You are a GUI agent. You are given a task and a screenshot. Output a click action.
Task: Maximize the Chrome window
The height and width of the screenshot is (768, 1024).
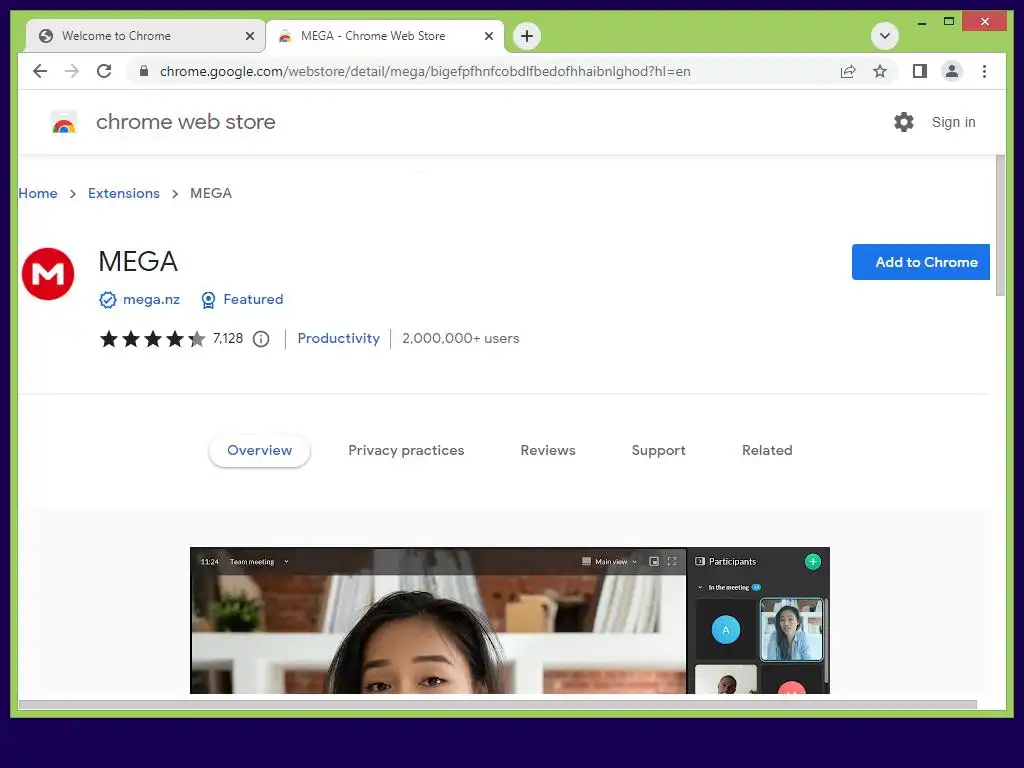pos(949,22)
